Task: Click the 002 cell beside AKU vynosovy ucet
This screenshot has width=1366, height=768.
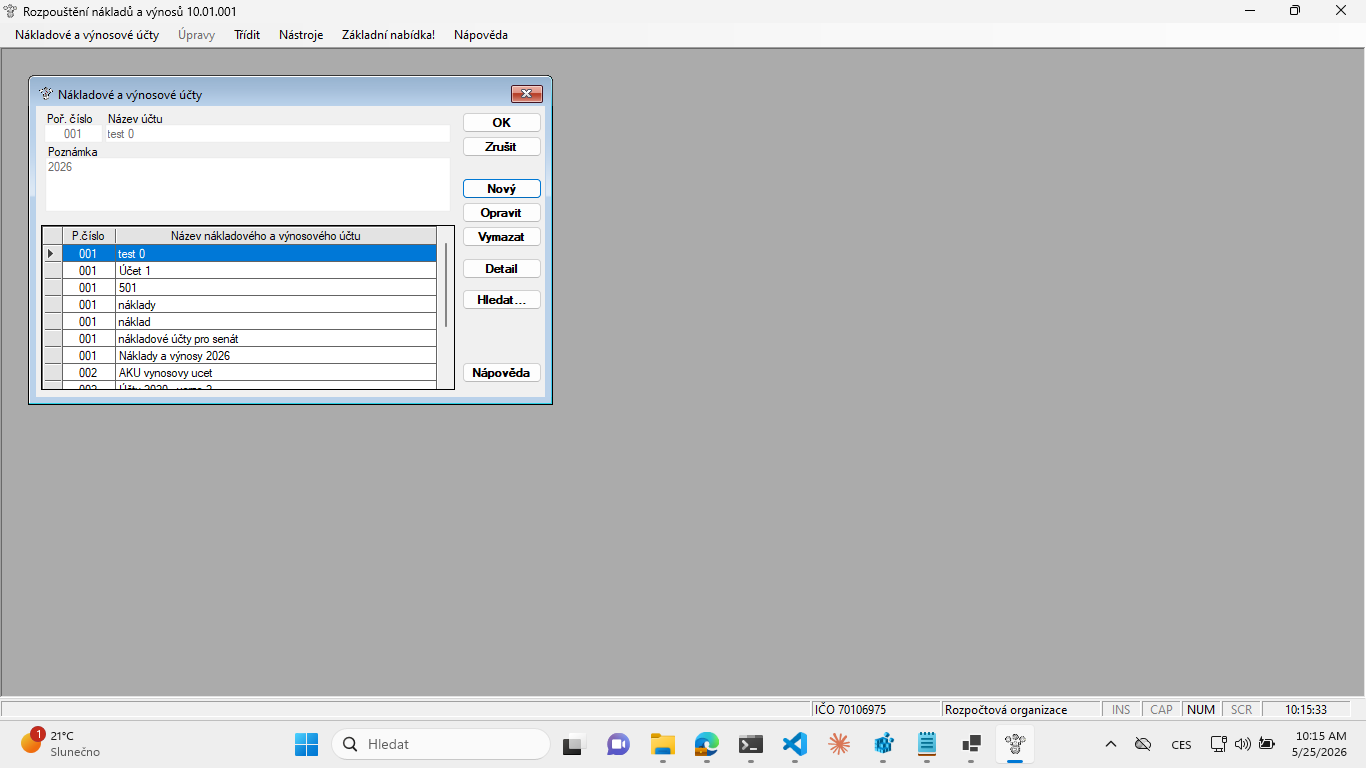Action: (88, 373)
